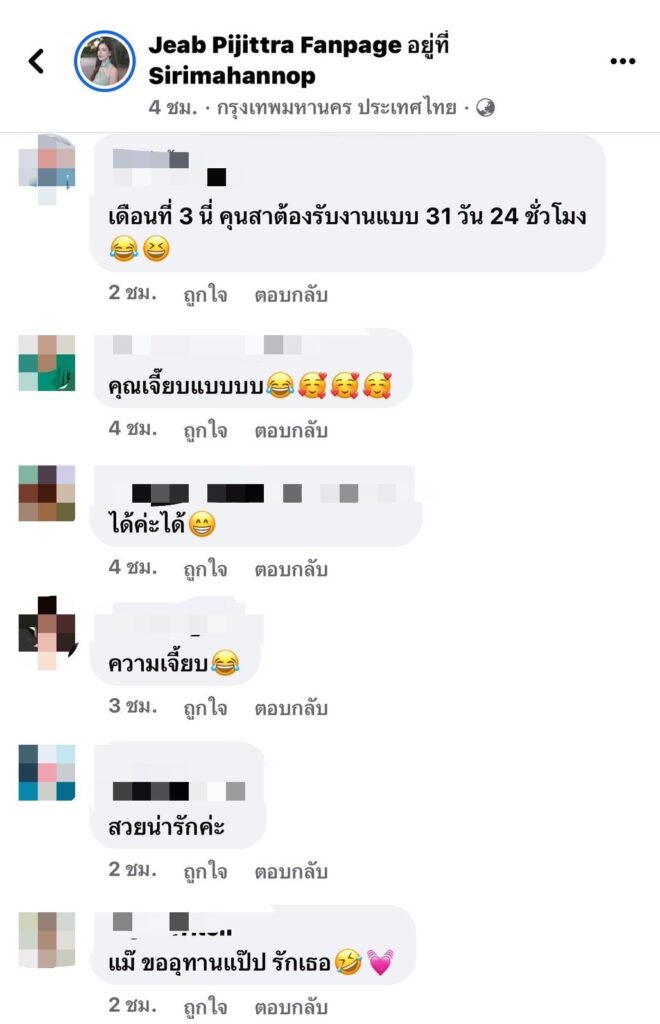Screen dimensions: 660x1024
Task: Open avatar of the ความเจี๊ยบ commenter
Action: point(47,633)
